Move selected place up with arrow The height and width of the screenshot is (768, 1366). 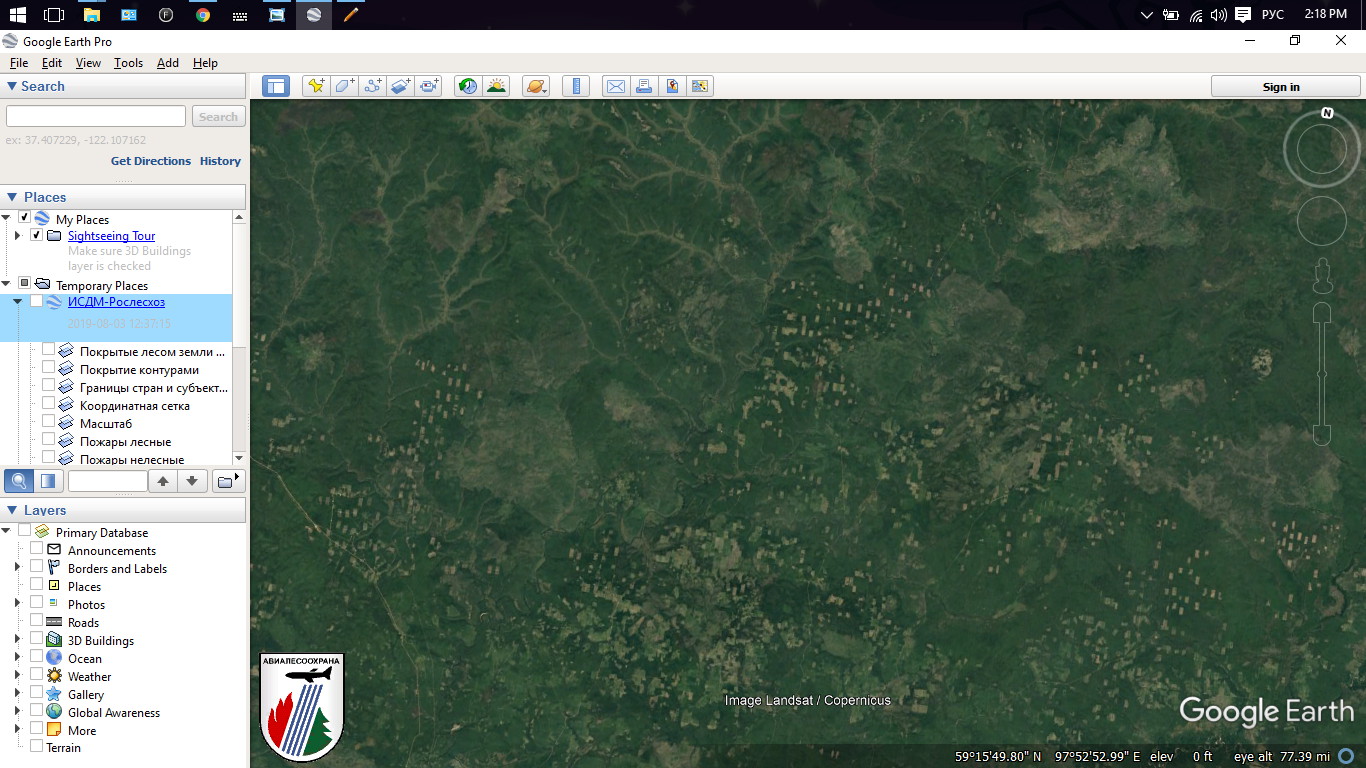(163, 481)
